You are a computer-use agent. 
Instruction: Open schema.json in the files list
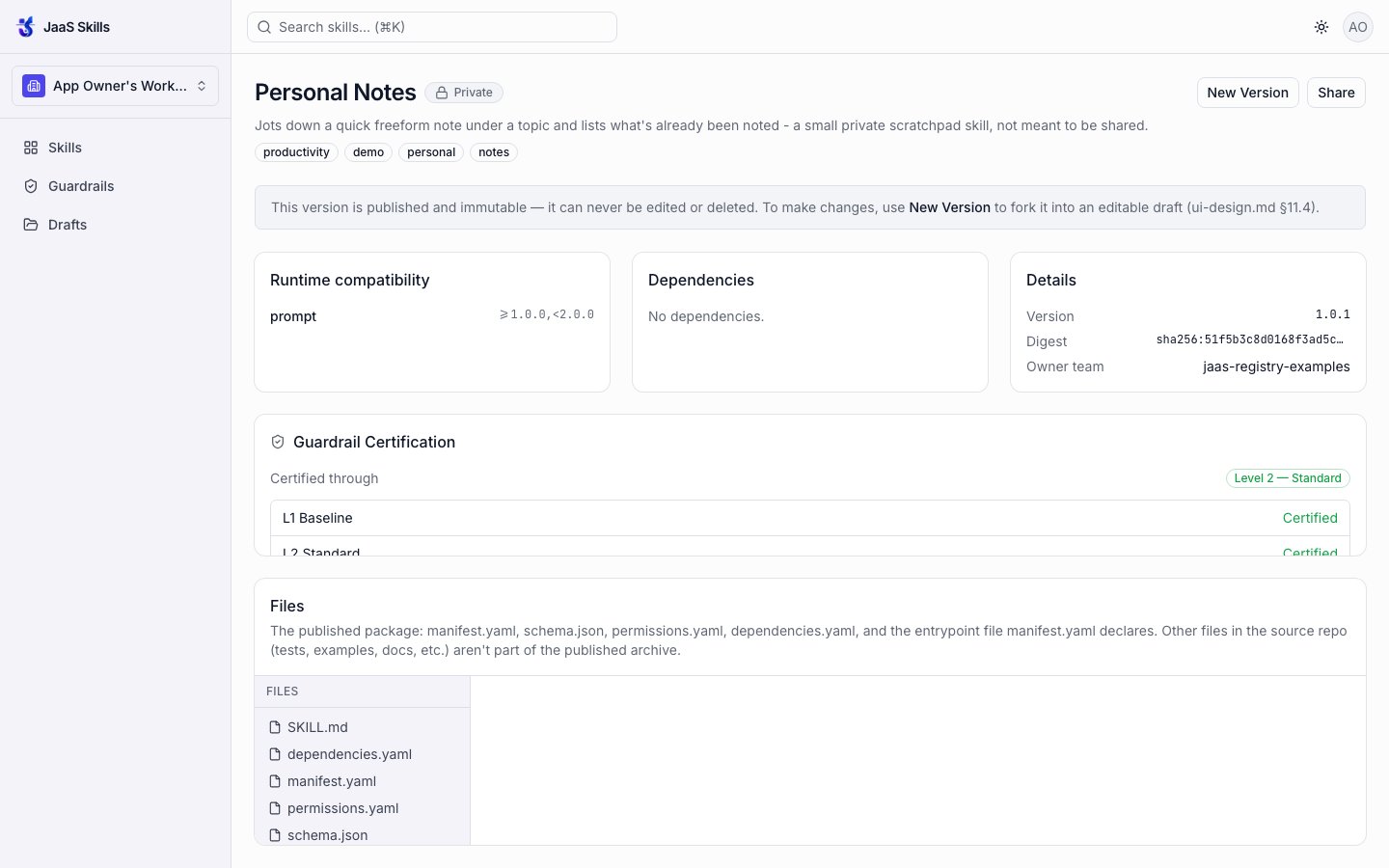[362, 835]
